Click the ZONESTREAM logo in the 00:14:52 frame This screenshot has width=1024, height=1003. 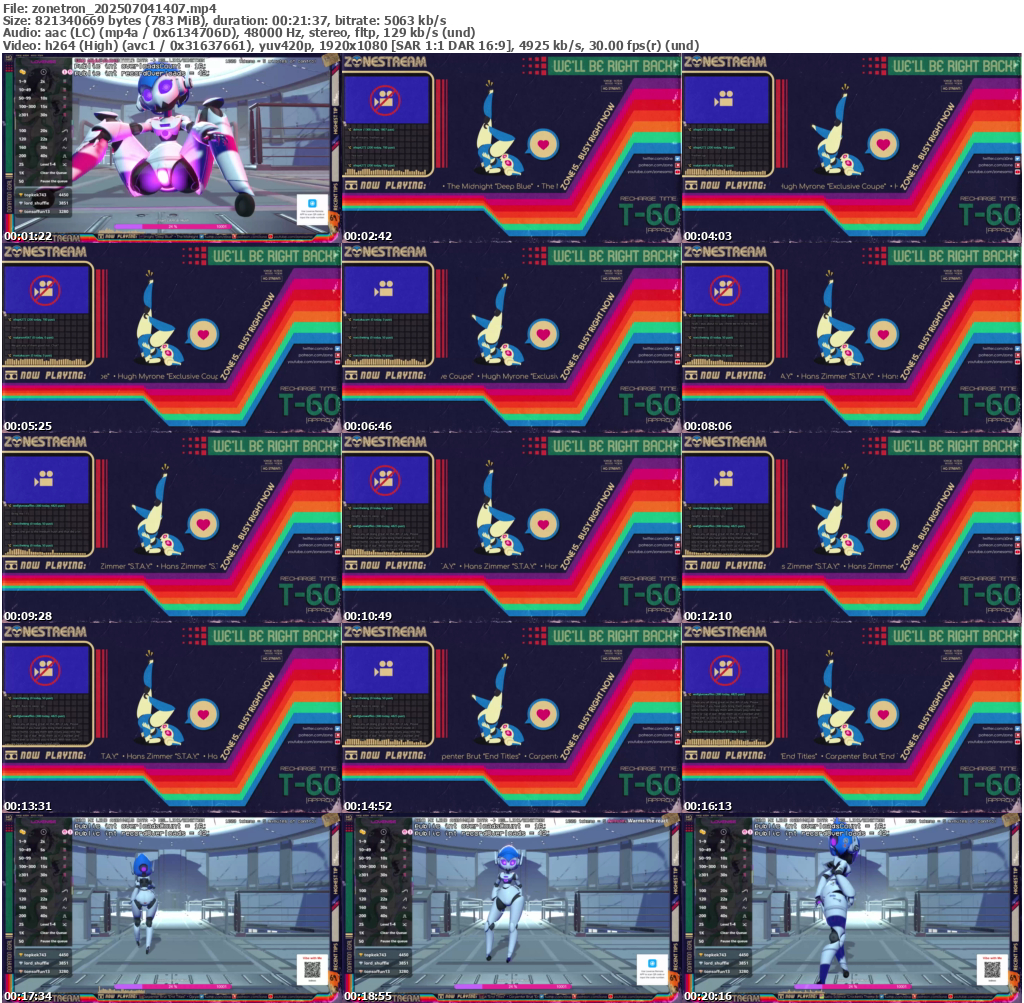(x=385, y=632)
